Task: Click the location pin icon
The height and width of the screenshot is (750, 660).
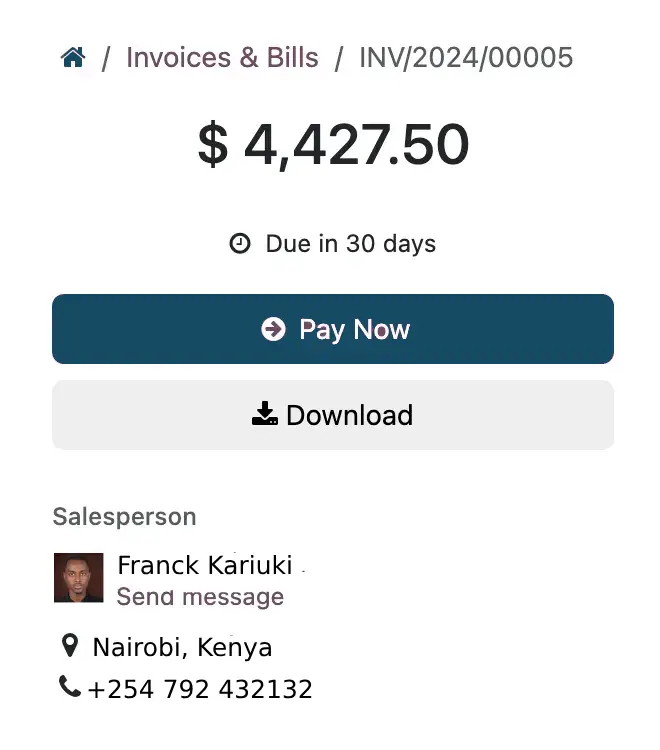Action: click(x=69, y=646)
